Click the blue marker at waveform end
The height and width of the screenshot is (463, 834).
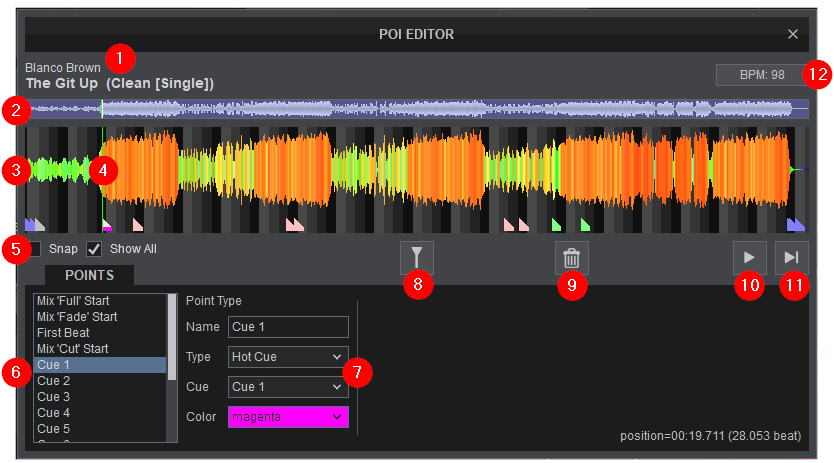pyautogui.click(x=796, y=225)
